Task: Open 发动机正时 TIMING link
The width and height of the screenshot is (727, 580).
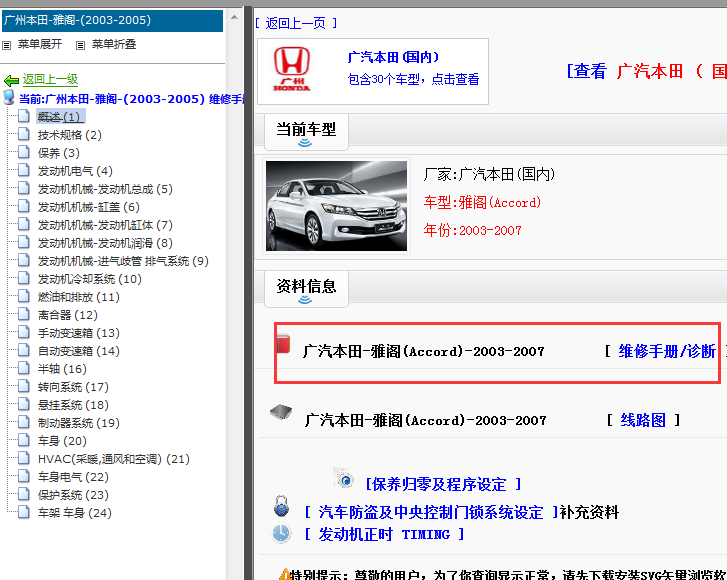Action: [384, 535]
